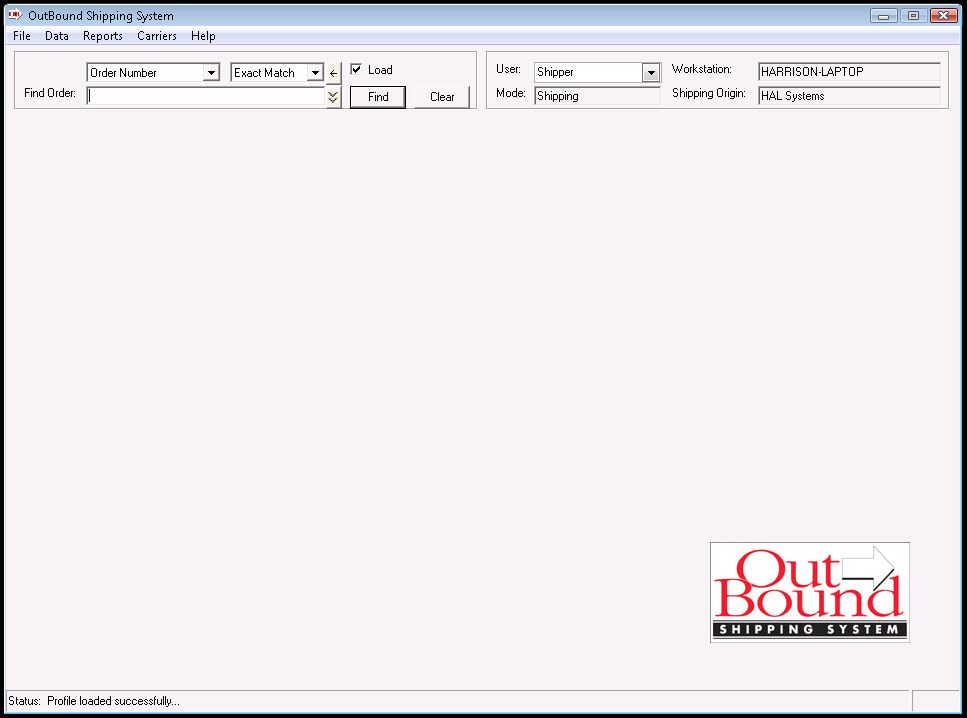The width and height of the screenshot is (967, 718).
Task: Click the left arrow icon beside Exact Match
Action: point(334,72)
